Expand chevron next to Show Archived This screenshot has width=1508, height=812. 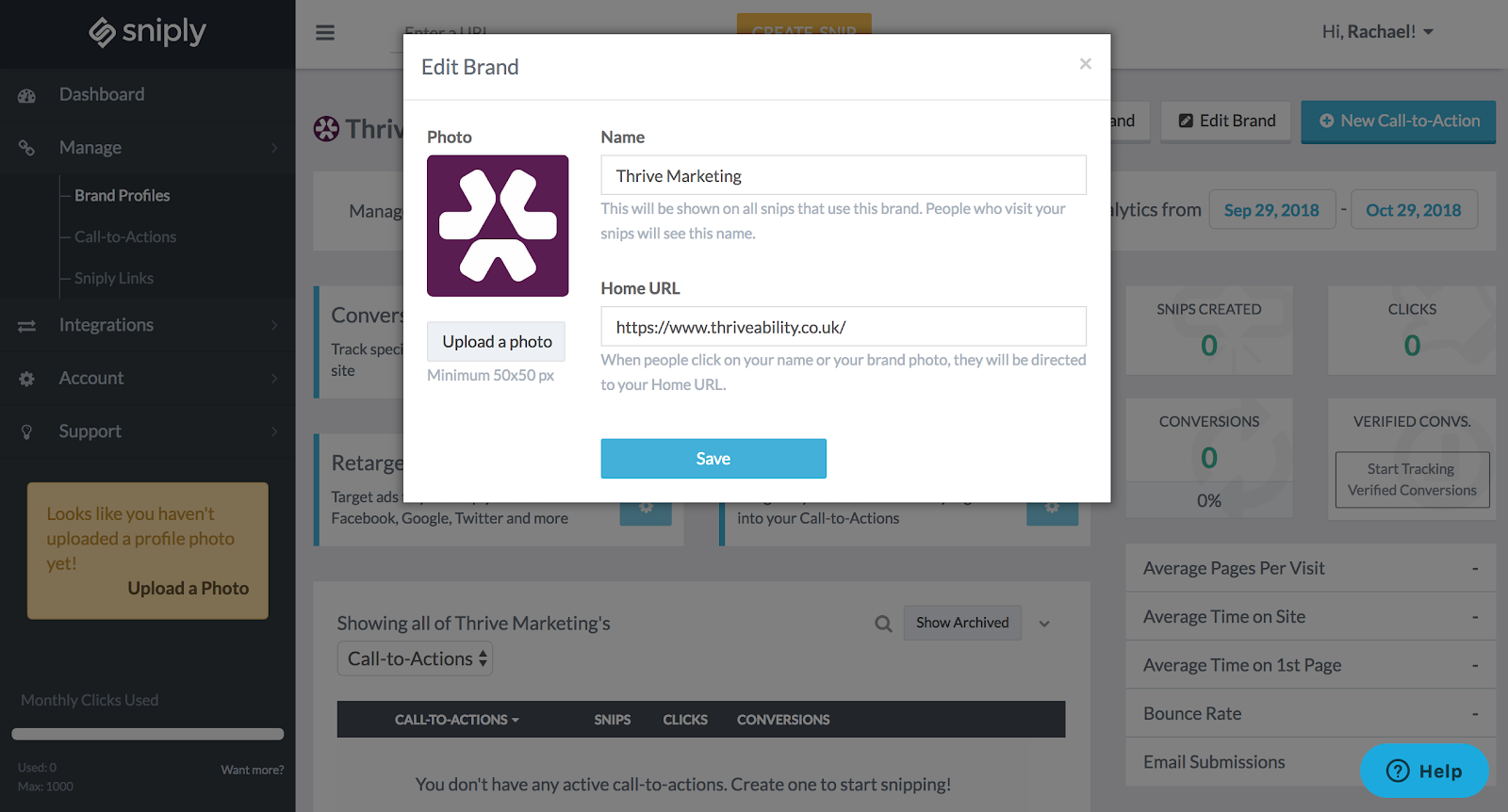click(1044, 624)
